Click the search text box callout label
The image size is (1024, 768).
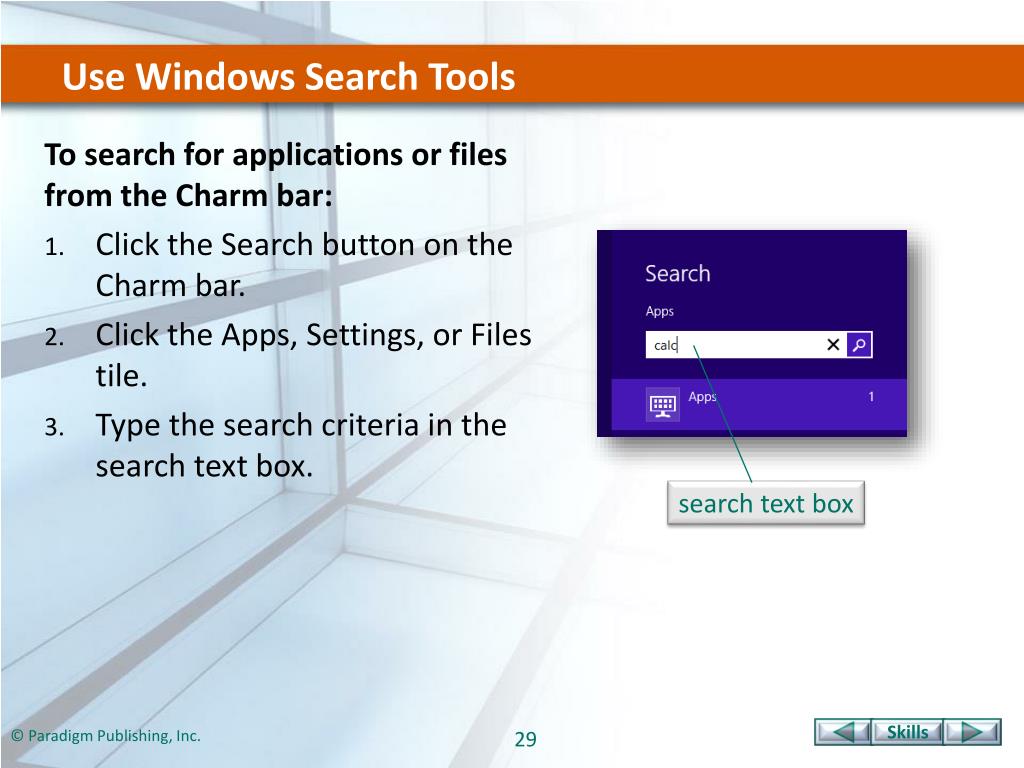click(765, 504)
